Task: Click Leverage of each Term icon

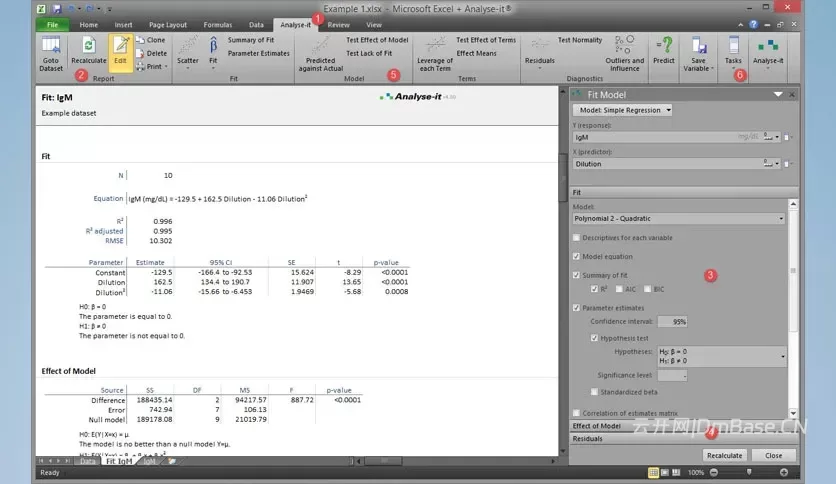Action: pyautogui.click(x=435, y=54)
